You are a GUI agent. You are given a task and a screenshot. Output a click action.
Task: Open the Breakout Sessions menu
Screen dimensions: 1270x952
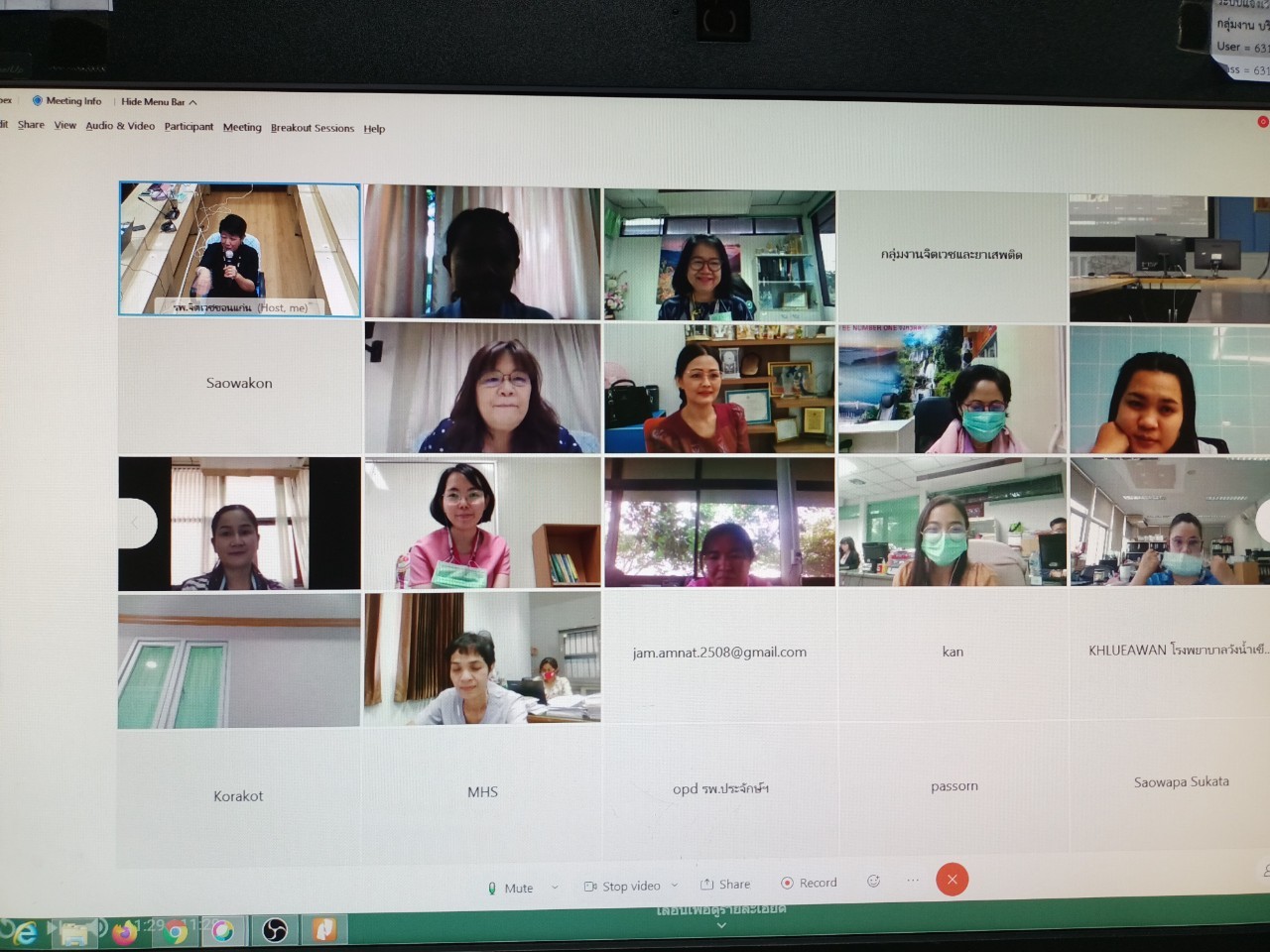click(x=312, y=128)
